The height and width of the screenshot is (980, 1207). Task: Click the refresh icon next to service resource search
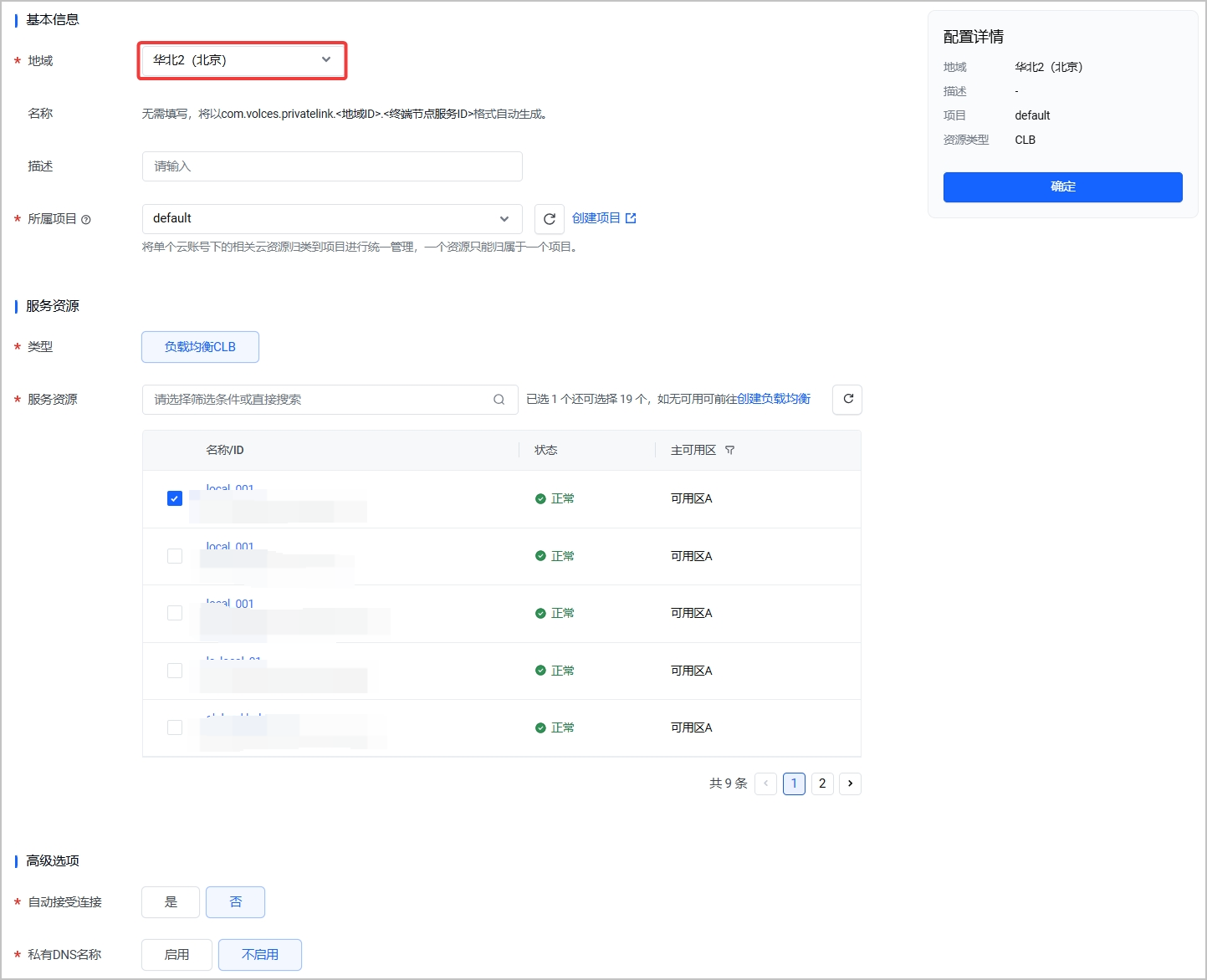(847, 399)
